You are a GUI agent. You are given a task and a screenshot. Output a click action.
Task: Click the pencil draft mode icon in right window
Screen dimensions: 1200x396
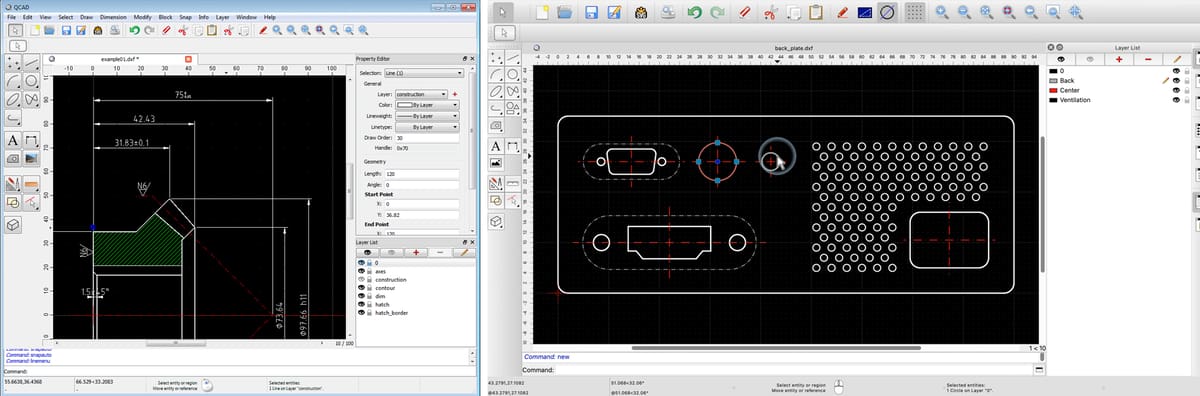(x=842, y=13)
